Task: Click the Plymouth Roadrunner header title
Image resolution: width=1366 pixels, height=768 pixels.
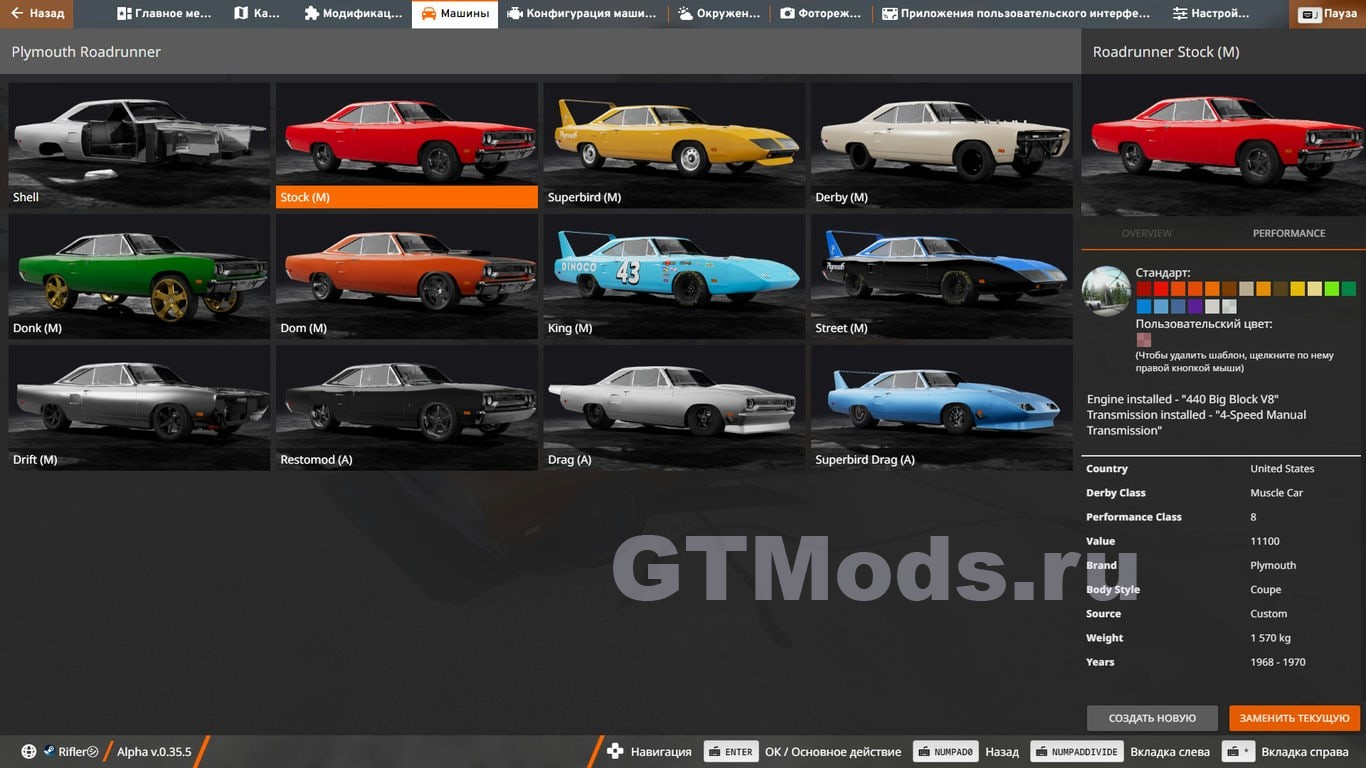Action: click(x=86, y=52)
